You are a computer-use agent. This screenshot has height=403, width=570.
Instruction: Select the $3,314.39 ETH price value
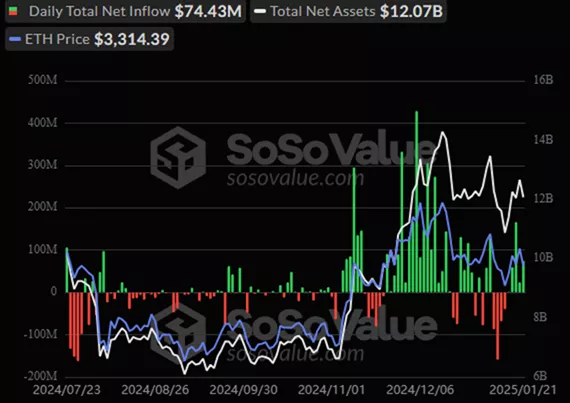click(132, 39)
